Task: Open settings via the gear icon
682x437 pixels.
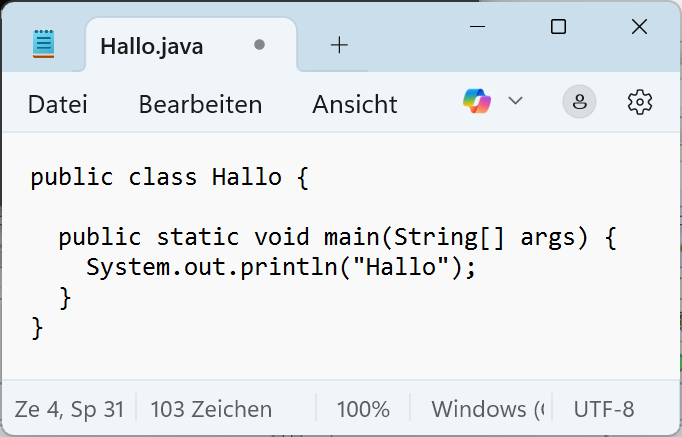Action: pos(640,102)
